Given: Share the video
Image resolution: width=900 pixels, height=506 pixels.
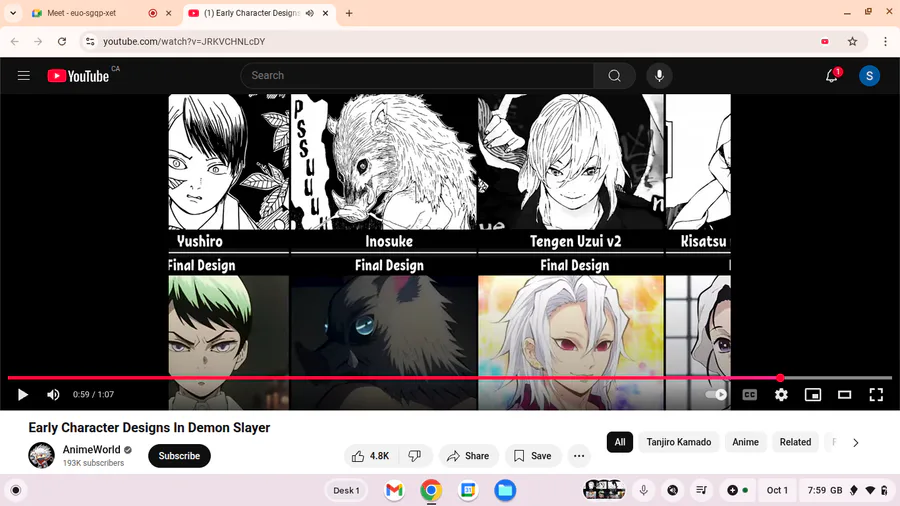Looking at the screenshot, I should click(x=468, y=456).
